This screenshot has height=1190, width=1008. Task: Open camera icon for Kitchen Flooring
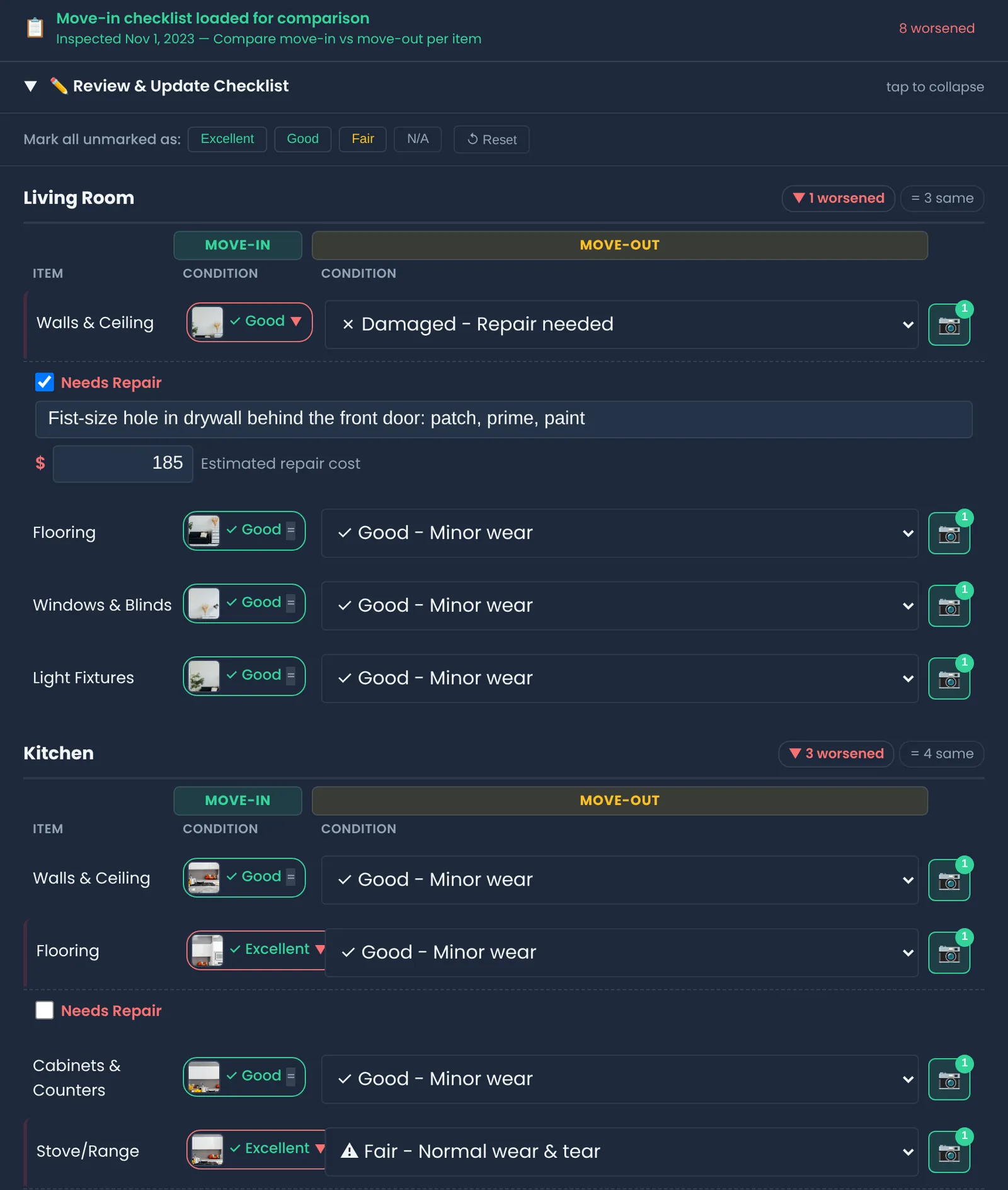(949, 953)
